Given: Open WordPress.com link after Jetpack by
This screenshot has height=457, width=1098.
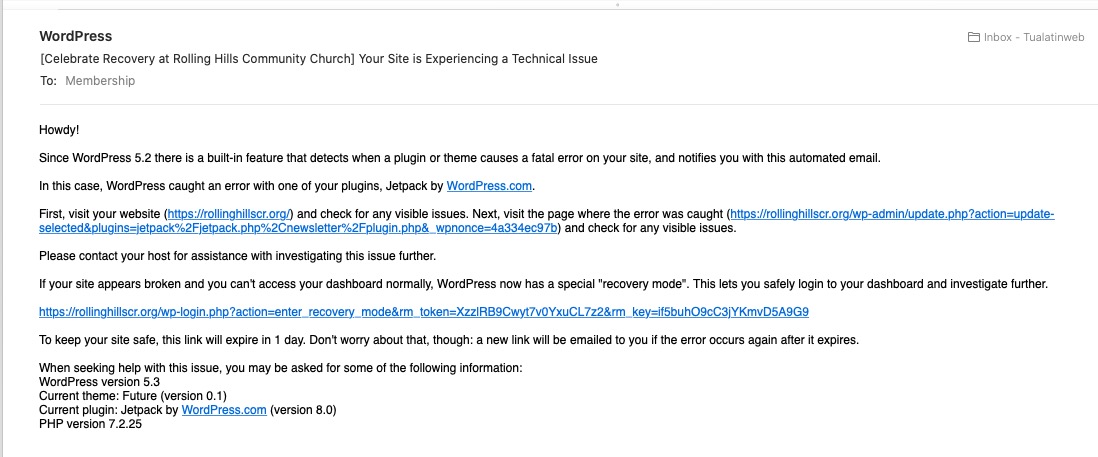Looking at the screenshot, I should tap(490, 186).
